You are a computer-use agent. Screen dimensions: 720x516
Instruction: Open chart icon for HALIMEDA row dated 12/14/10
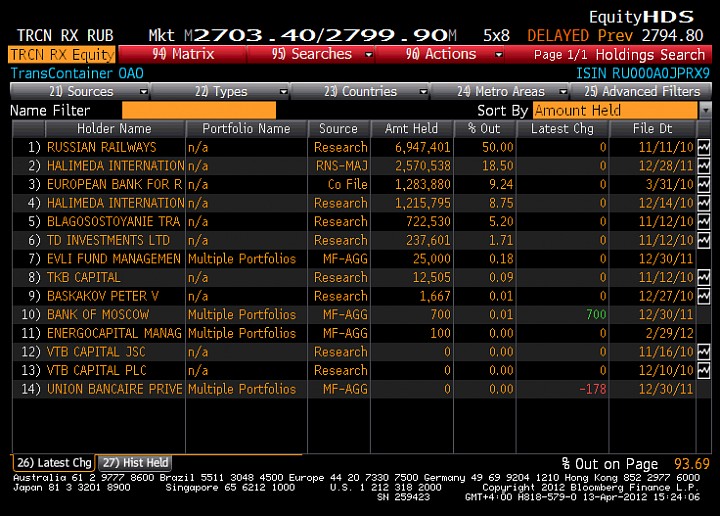(x=704, y=203)
